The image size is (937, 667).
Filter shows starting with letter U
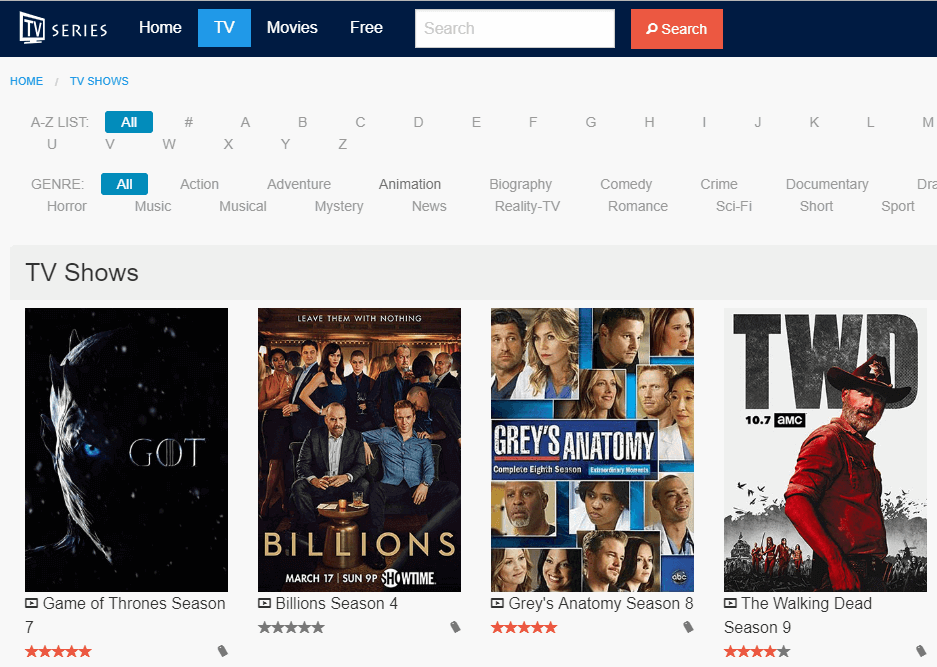point(52,145)
